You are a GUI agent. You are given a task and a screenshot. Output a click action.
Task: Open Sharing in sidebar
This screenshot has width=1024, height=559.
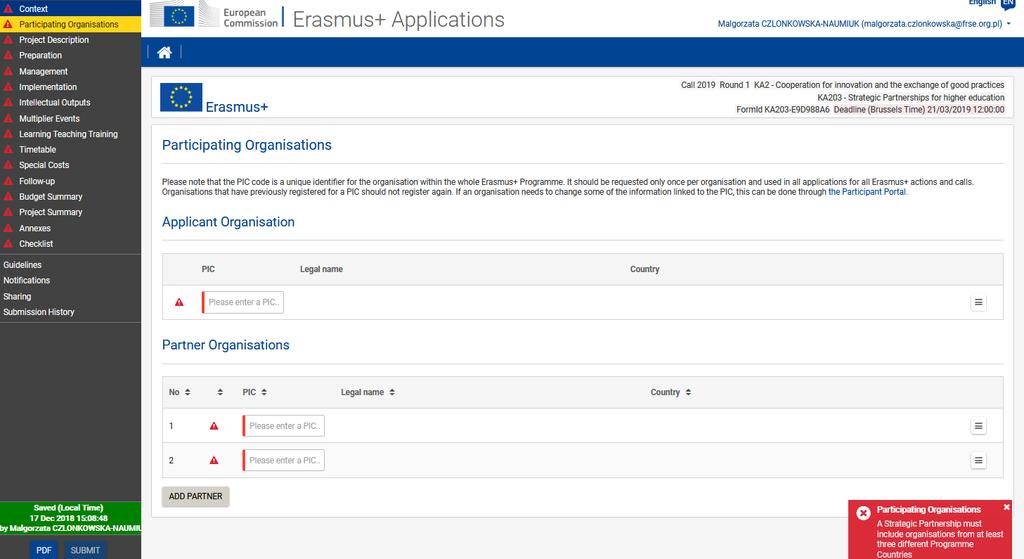click(x=17, y=296)
